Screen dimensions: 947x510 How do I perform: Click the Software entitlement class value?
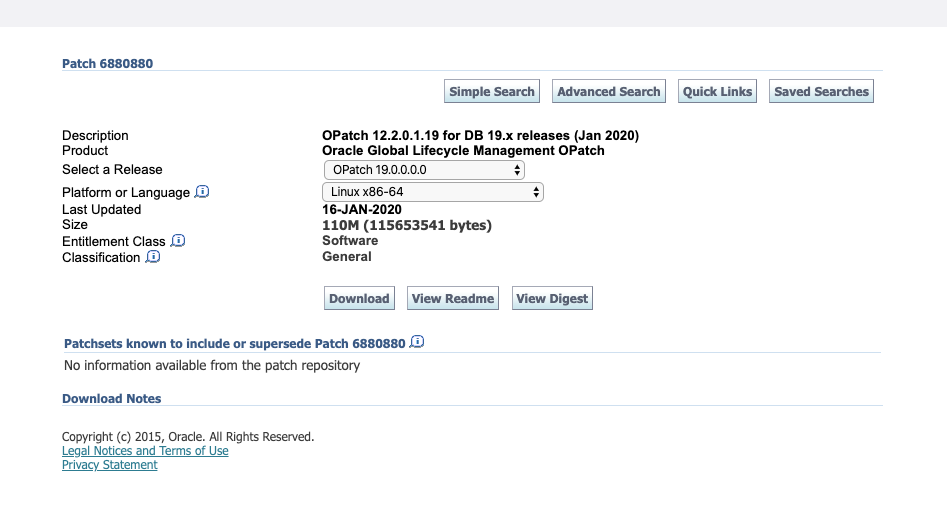click(350, 240)
